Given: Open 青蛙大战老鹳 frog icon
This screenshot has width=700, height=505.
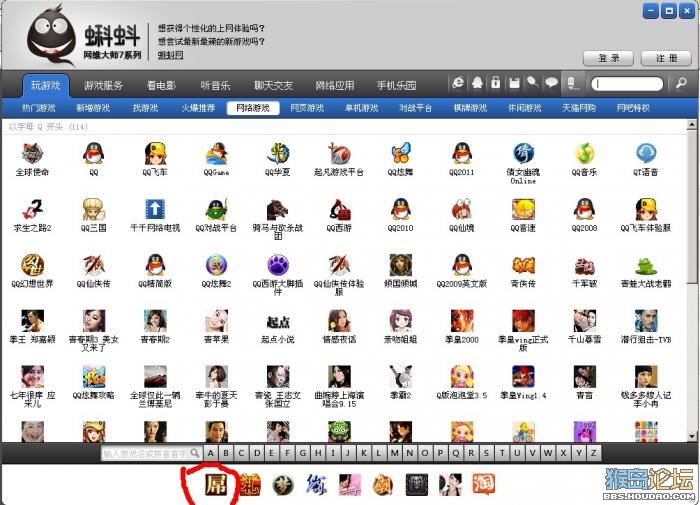Looking at the screenshot, I should tap(646, 265).
